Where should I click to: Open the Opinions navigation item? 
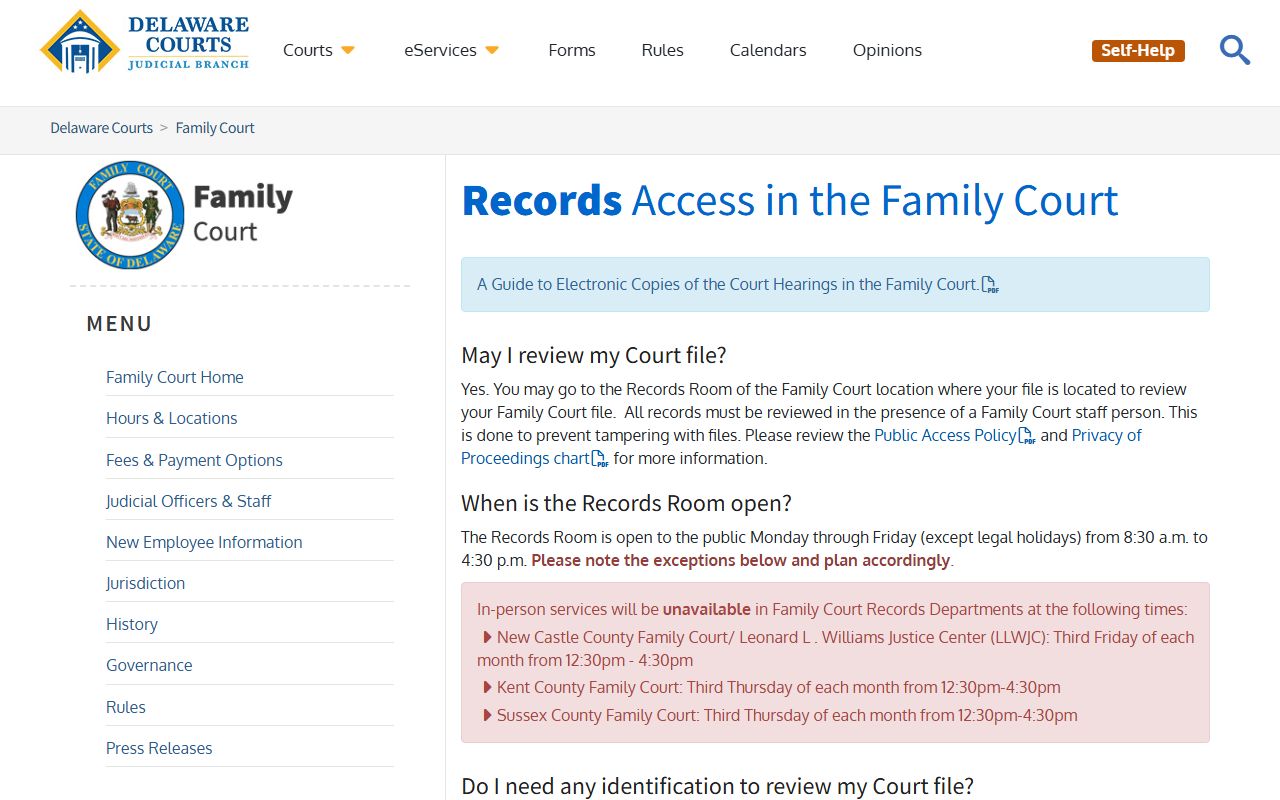pos(887,50)
